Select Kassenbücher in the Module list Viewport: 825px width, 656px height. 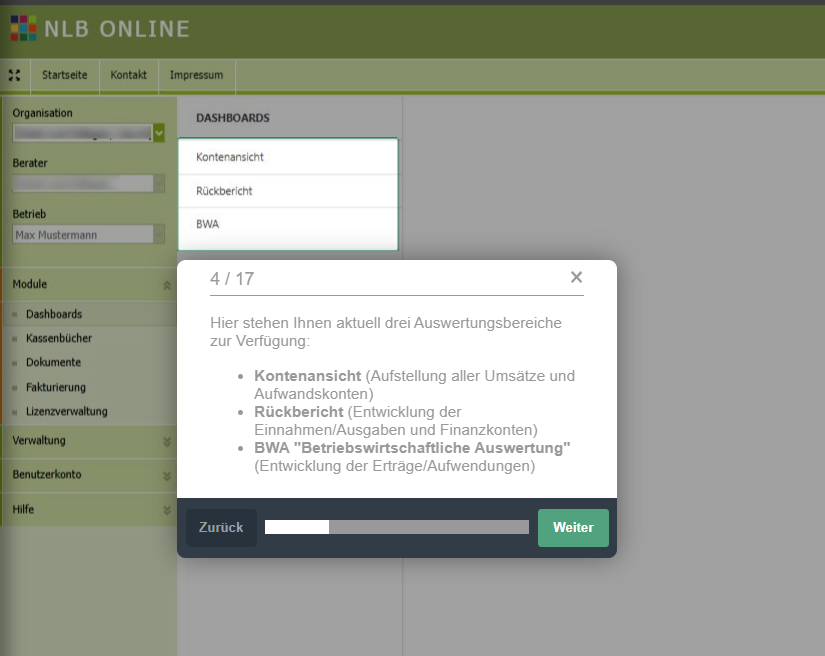point(59,338)
